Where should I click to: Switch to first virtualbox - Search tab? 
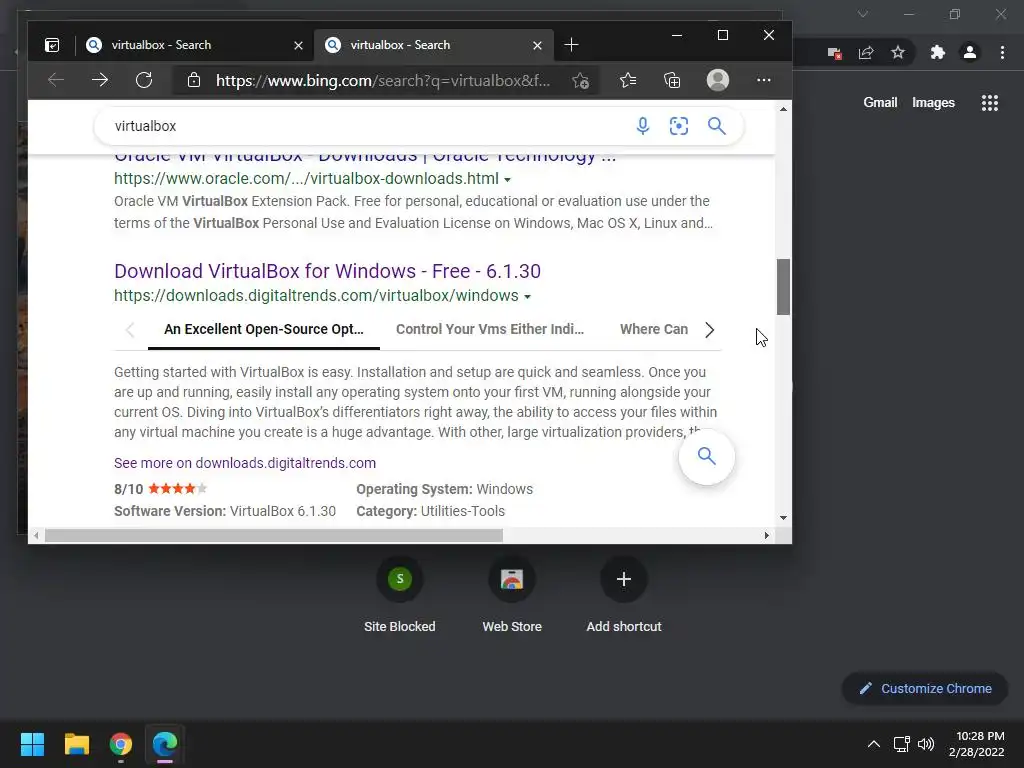[193, 45]
